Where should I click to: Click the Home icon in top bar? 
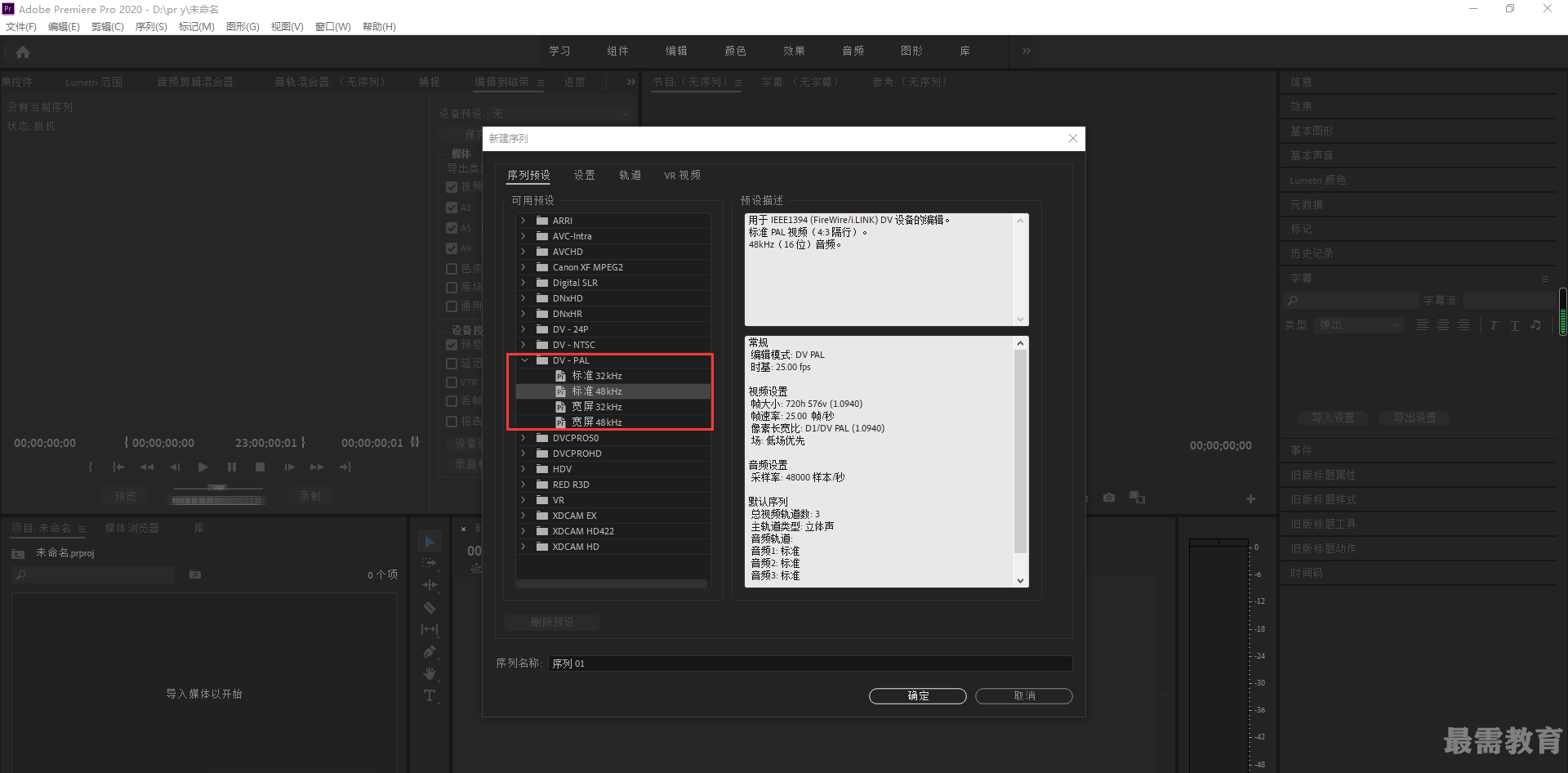(x=23, y=52)
